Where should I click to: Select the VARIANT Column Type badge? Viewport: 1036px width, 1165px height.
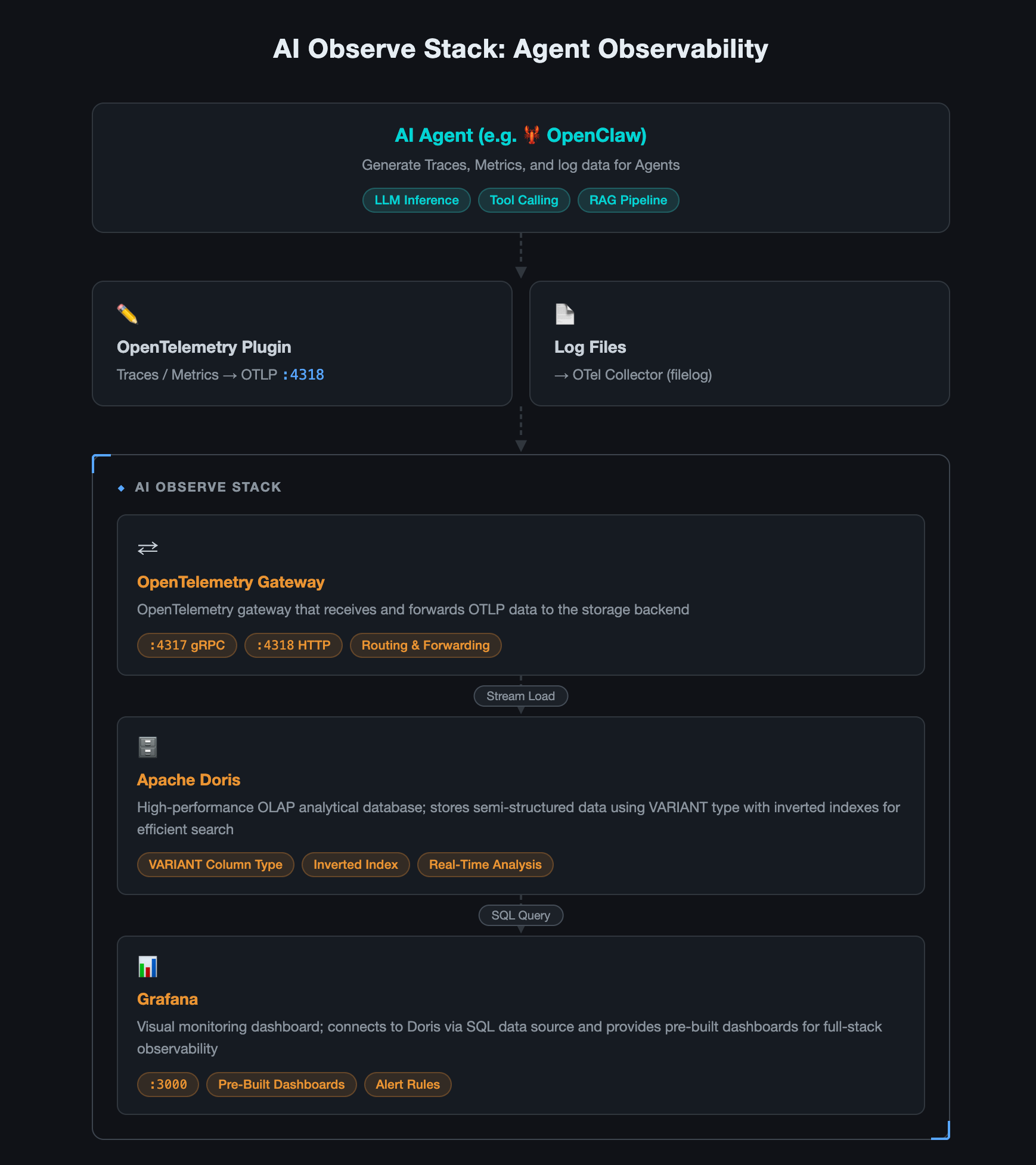coord(215,865)
